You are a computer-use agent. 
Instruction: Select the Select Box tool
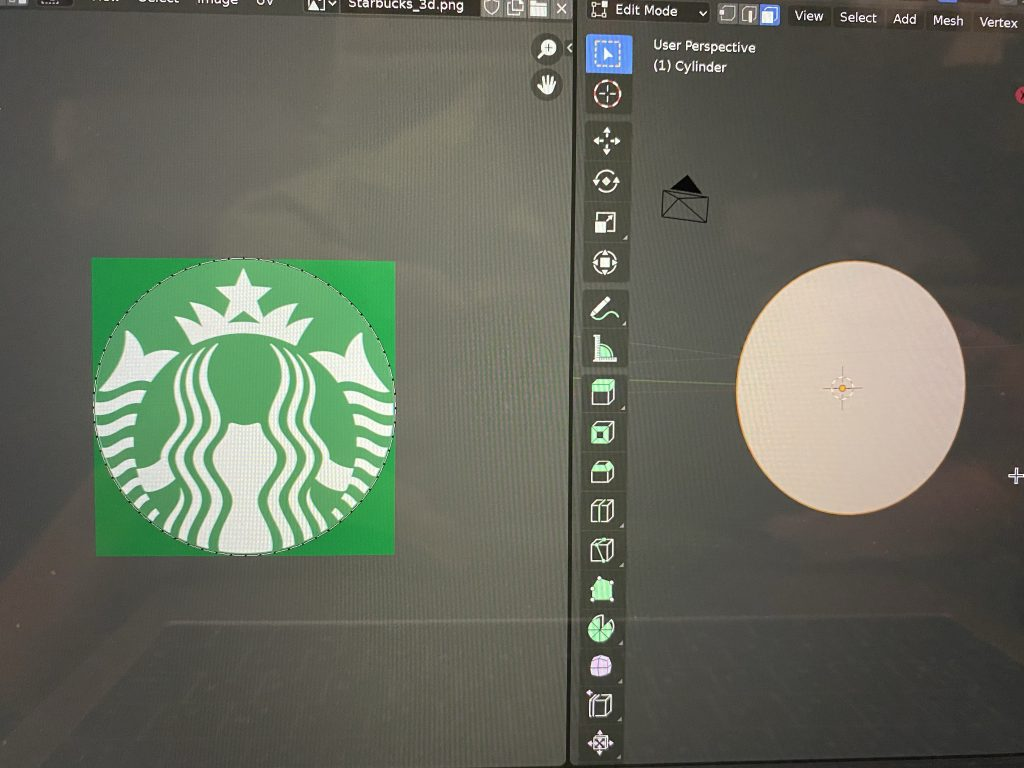click(608, 54)
